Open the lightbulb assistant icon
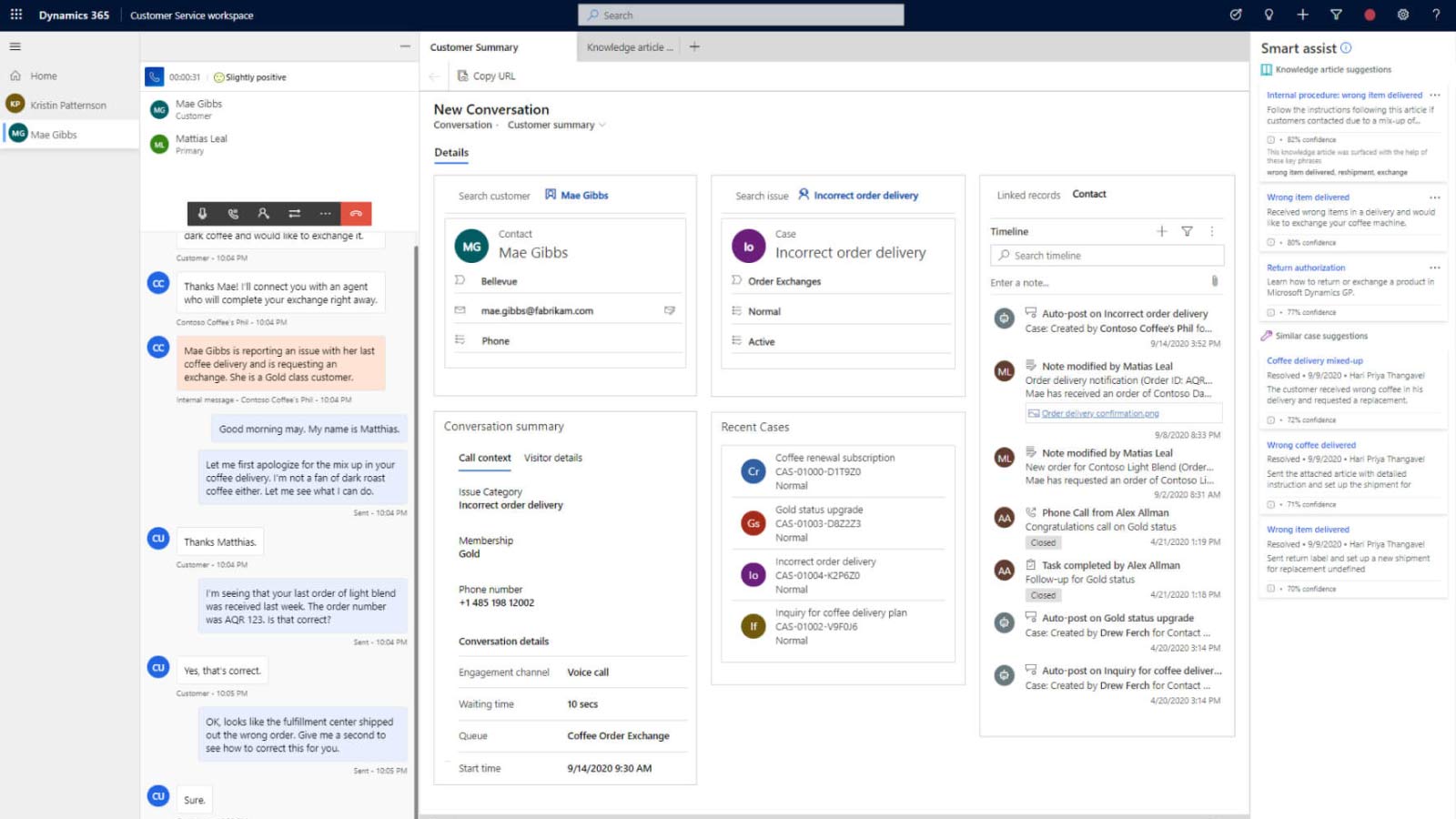Screen dimensions: 1456x819 click(1269, 15)
